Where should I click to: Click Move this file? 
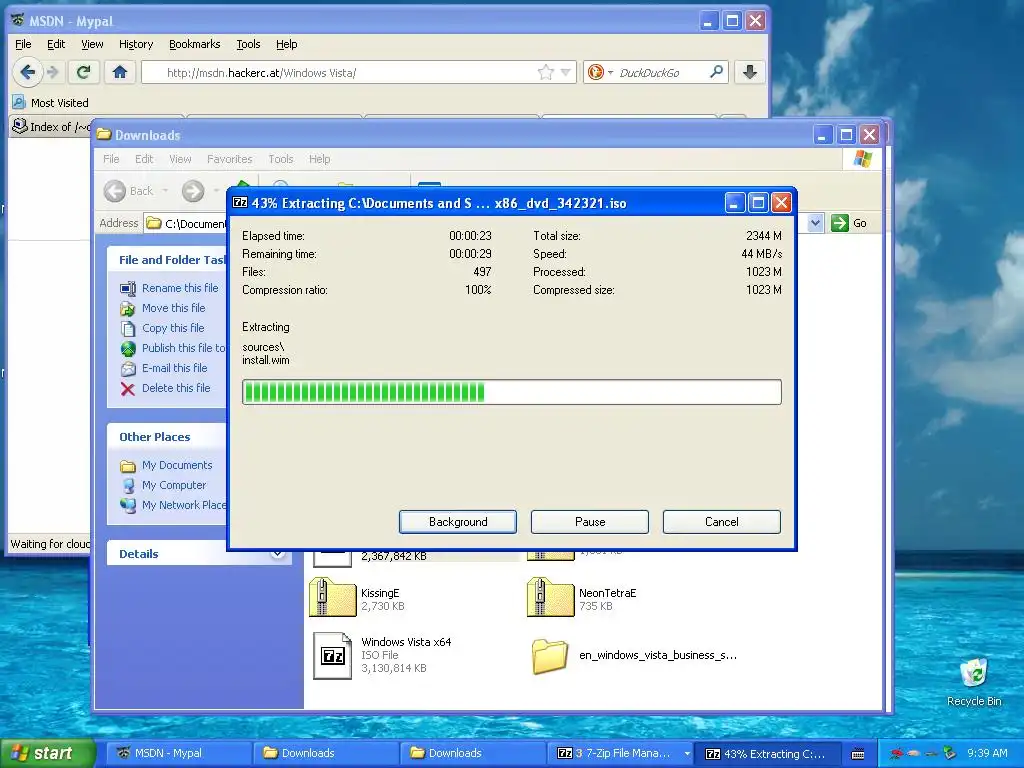(x=173, y=308)
